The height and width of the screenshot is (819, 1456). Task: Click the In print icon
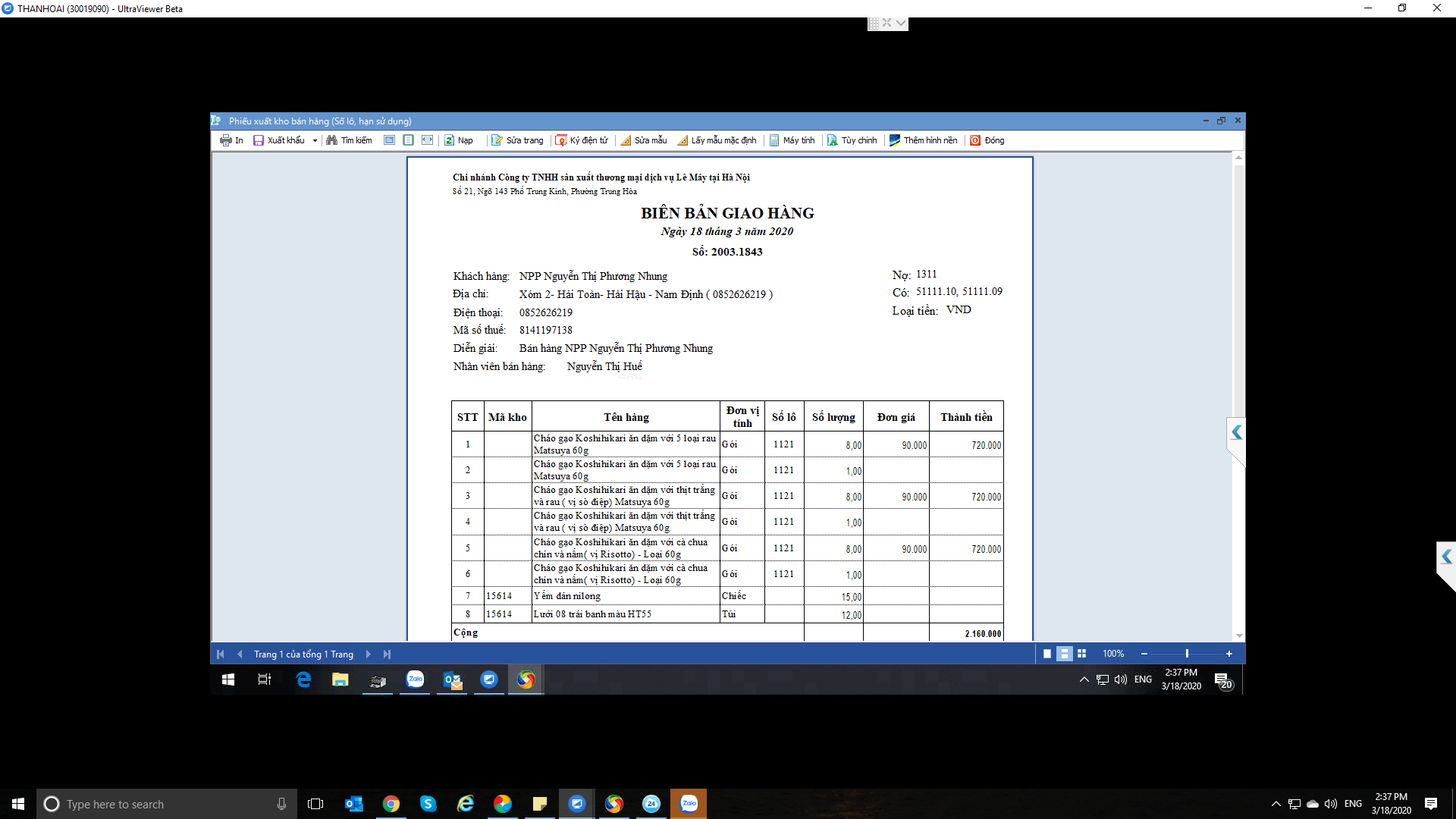pyautogui.click(x=225, y=140)
